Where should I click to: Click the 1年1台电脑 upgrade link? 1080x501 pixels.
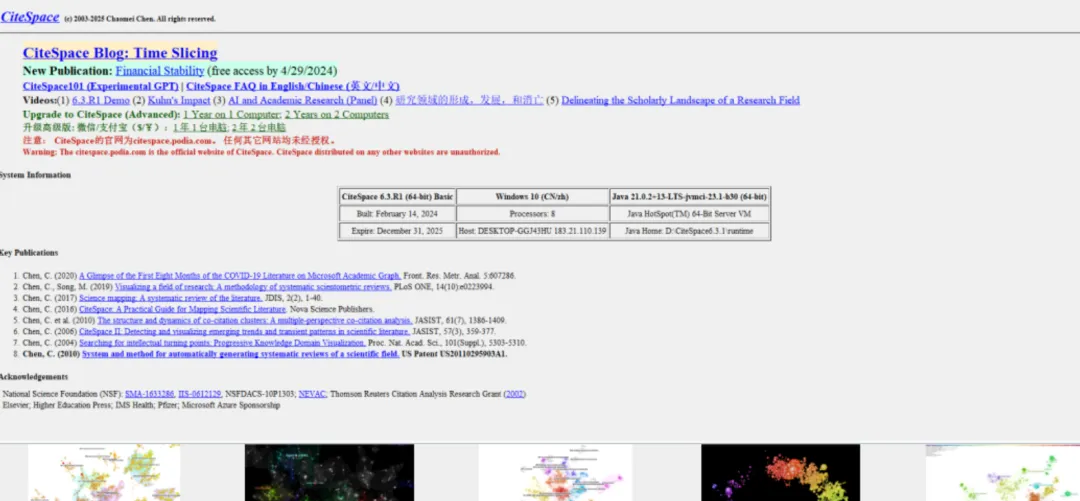[x=200, y=127]
